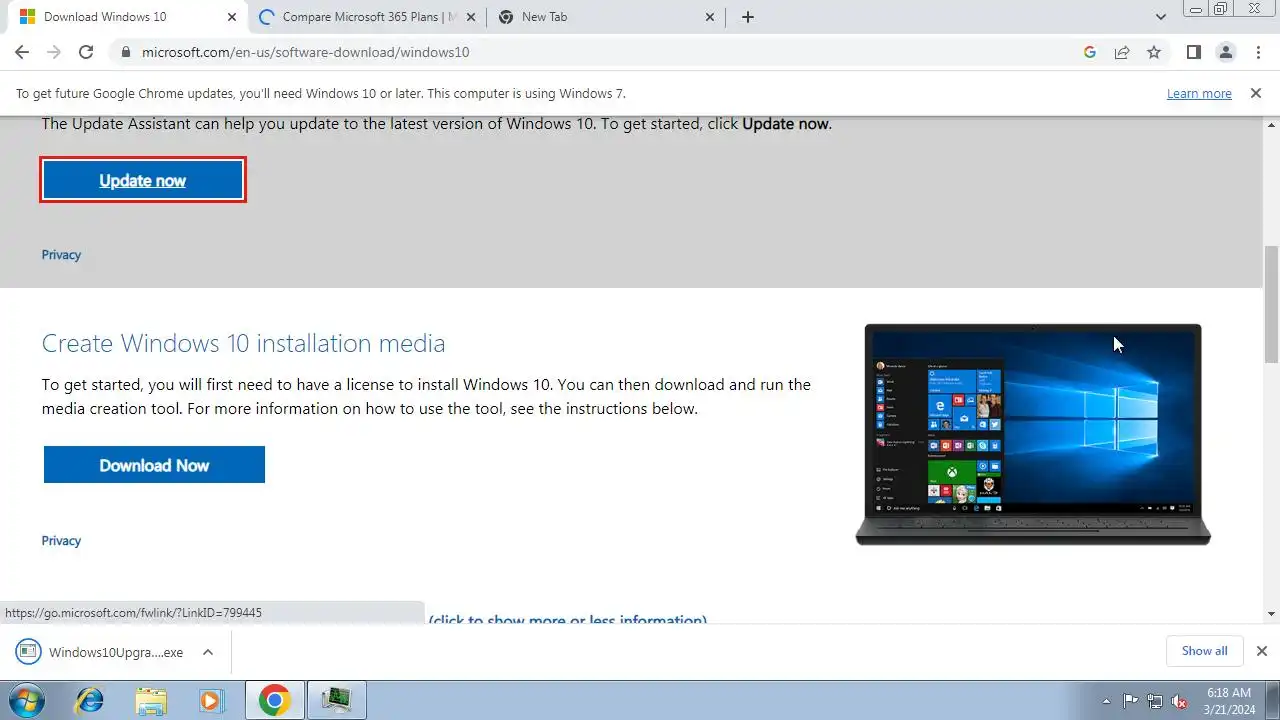Open the Action Center flag icon
1280x720 pixels.
click(x=1131, y=701)
